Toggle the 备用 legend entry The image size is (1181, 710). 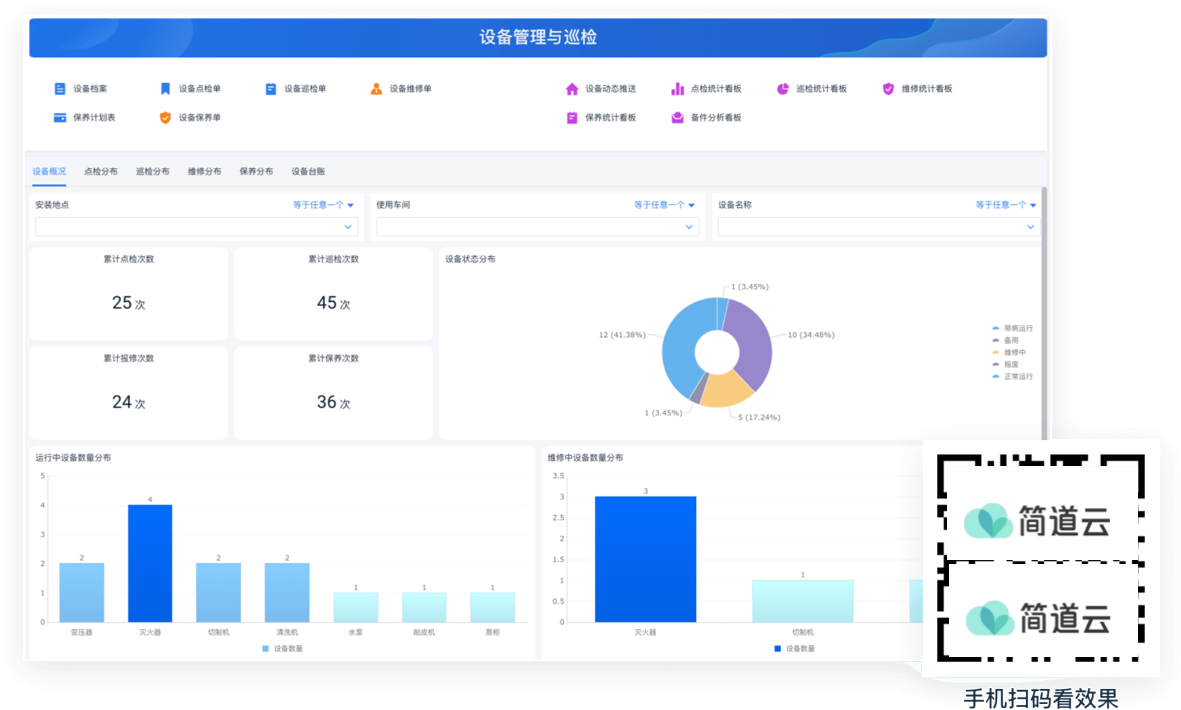(1006, 340)
